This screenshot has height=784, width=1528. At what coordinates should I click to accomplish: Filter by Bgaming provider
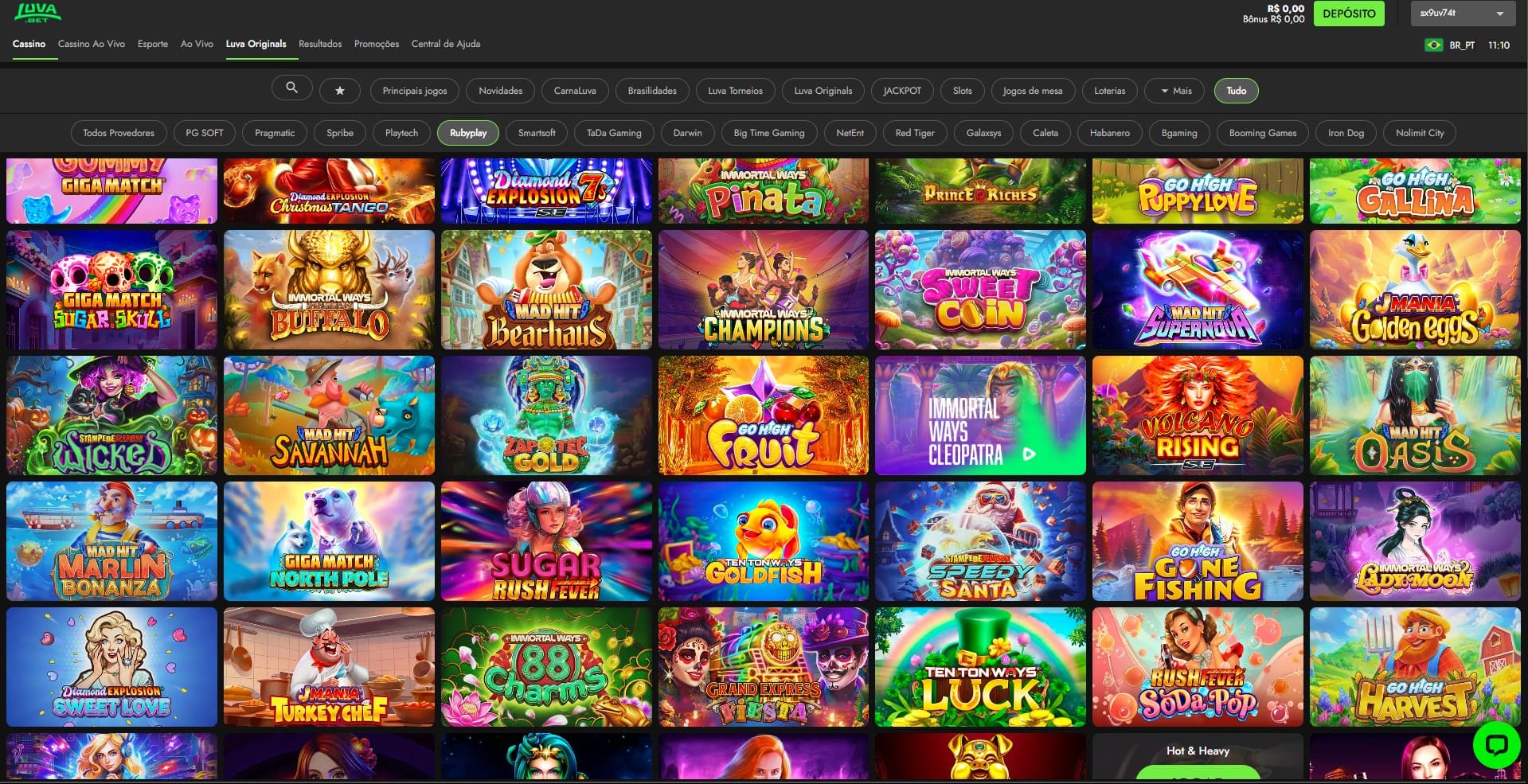(1179, 133)
